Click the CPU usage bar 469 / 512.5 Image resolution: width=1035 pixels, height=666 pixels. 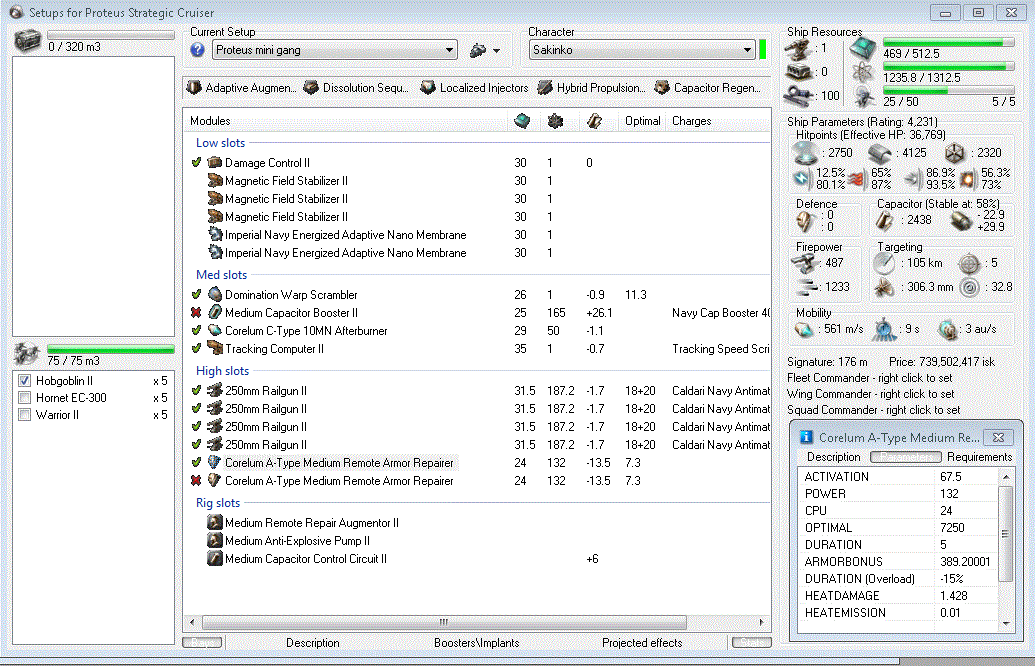click(x=948, y=43)
